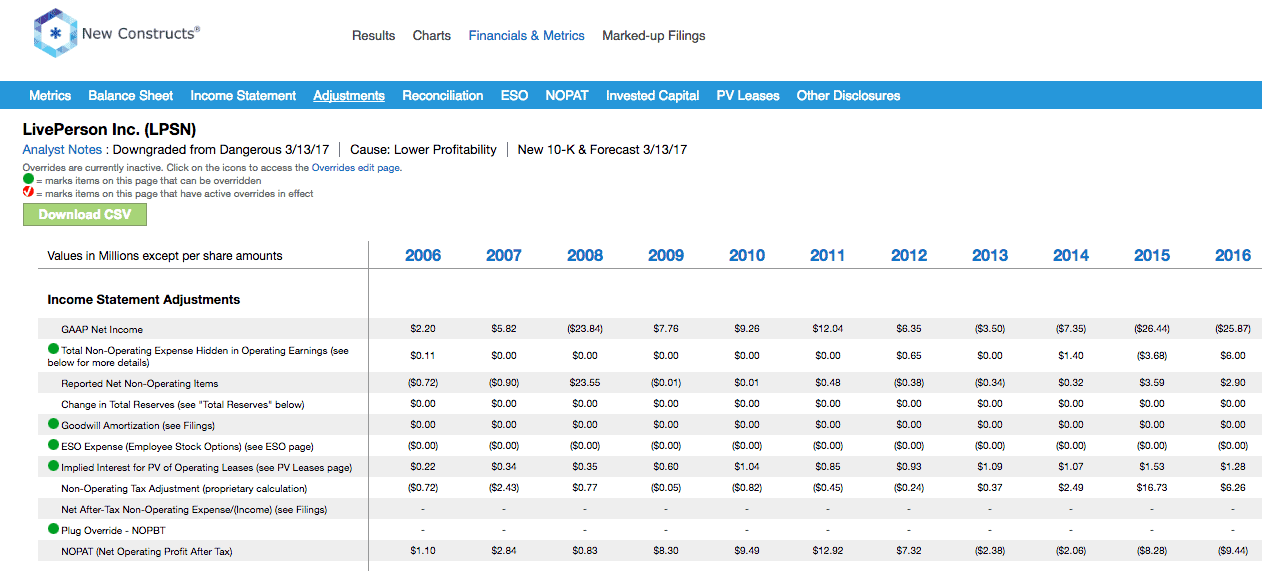The image size is (1262, 571).
Task: Open the Overrides edit page link
Action: (x=355, y=168)
